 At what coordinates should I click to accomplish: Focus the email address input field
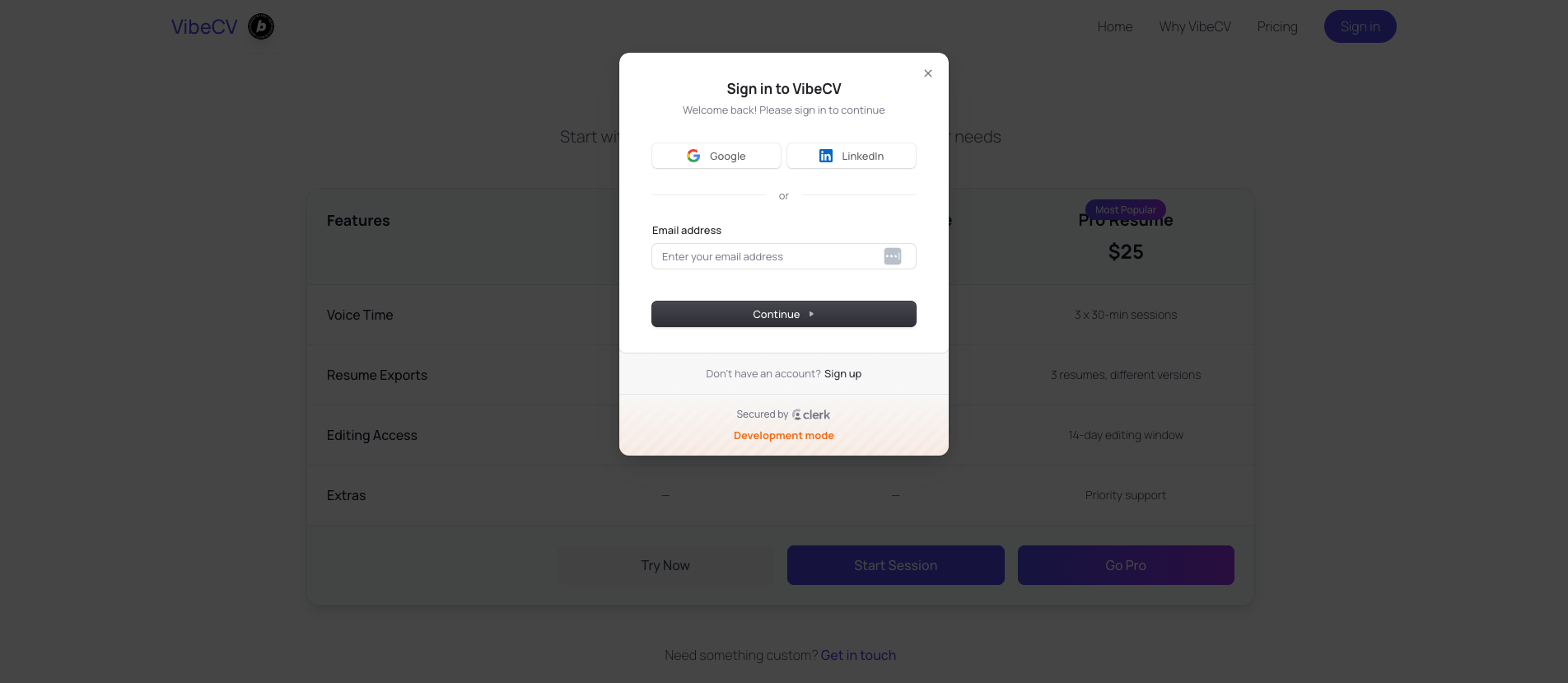pos(766,256)
